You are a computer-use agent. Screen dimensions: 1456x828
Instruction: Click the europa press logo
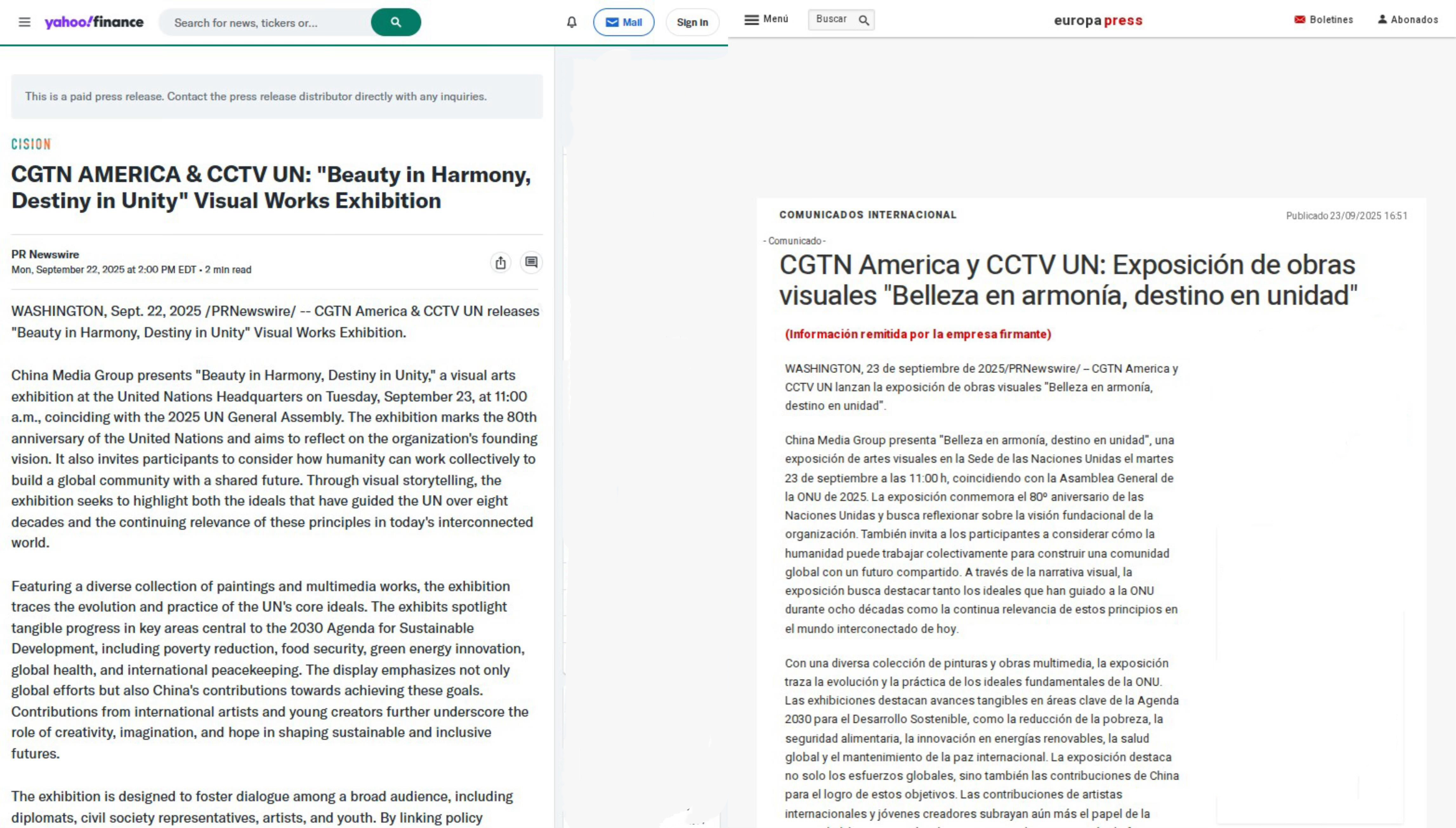click(x=1098, y=21)
